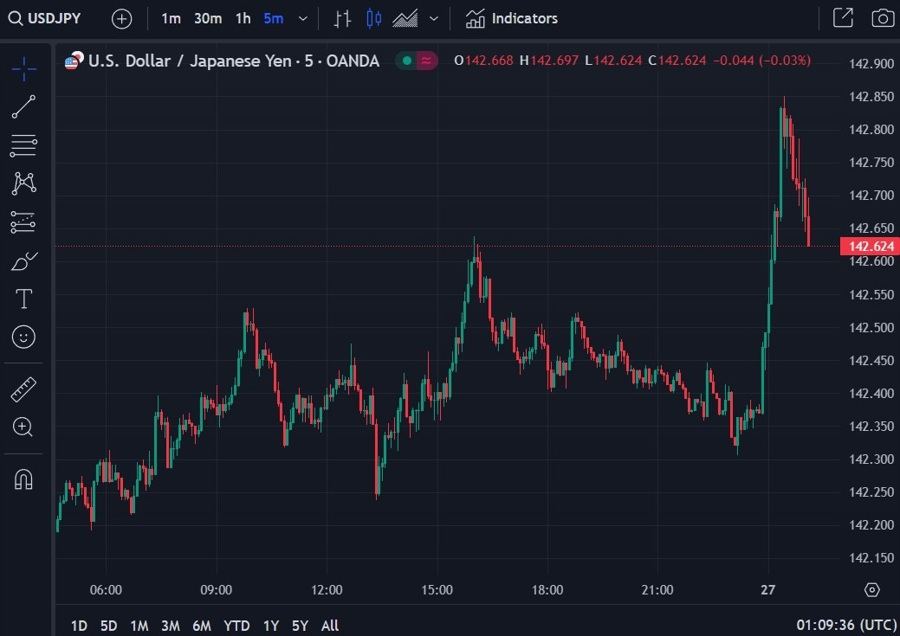
Task: Click the red data update status indicator
Action: pyautogui.click(x=426, y=60)
